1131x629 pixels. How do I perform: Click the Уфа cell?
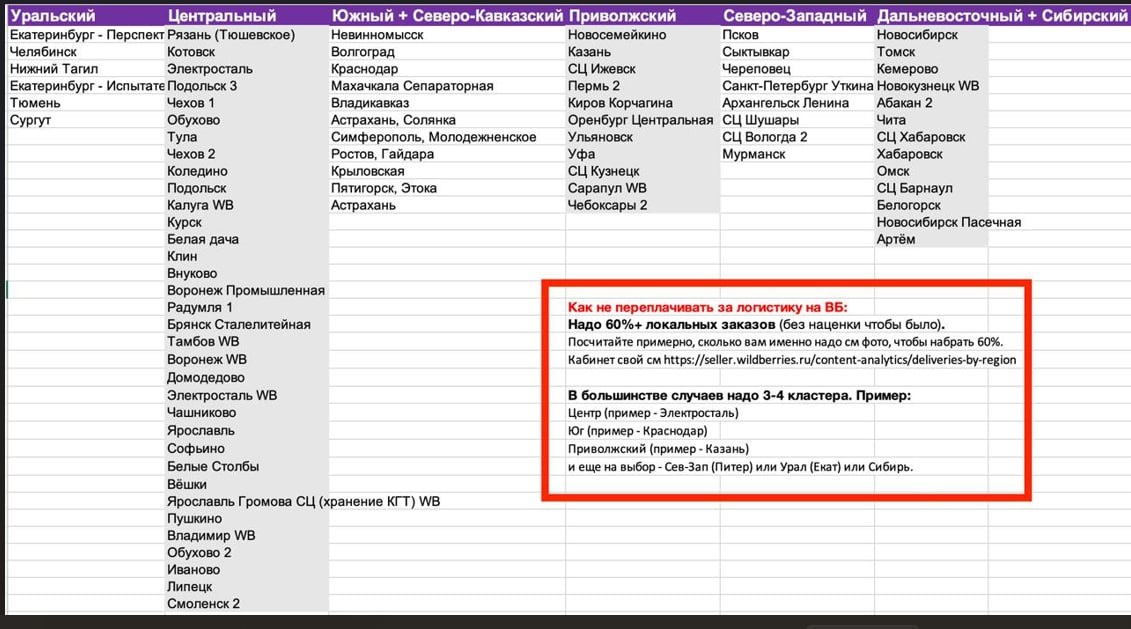[643, 154]
